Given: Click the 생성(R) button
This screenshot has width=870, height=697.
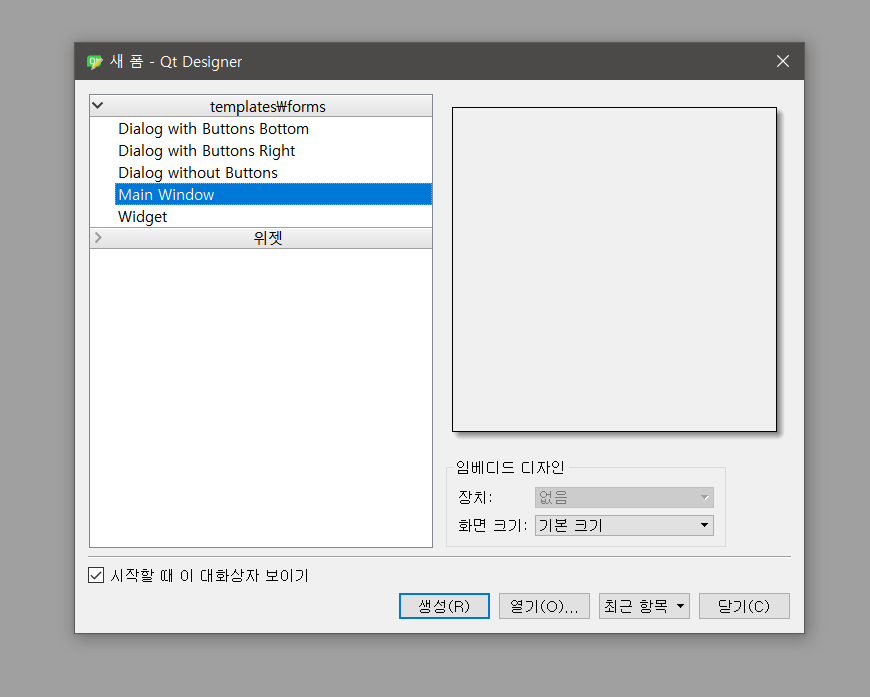Looking at the screenshot, I should click(444, 606).
